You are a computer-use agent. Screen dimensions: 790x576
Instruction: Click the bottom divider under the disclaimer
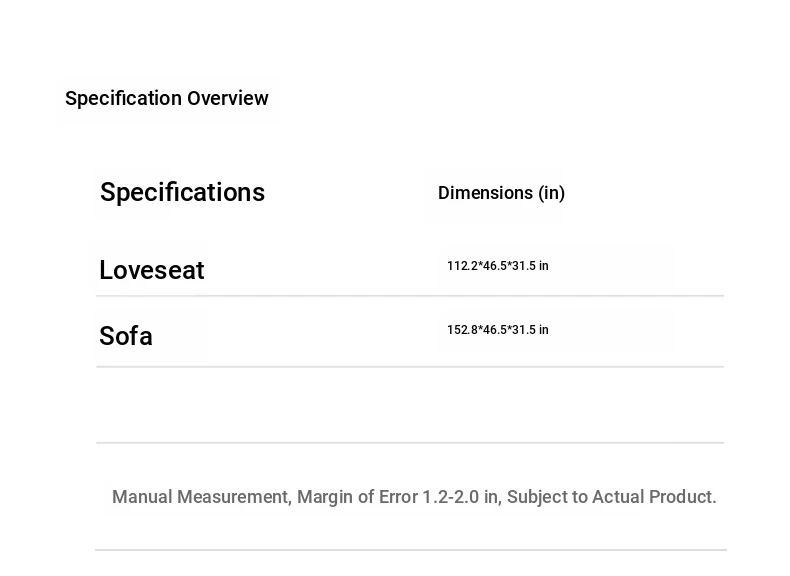pos(410,550)
